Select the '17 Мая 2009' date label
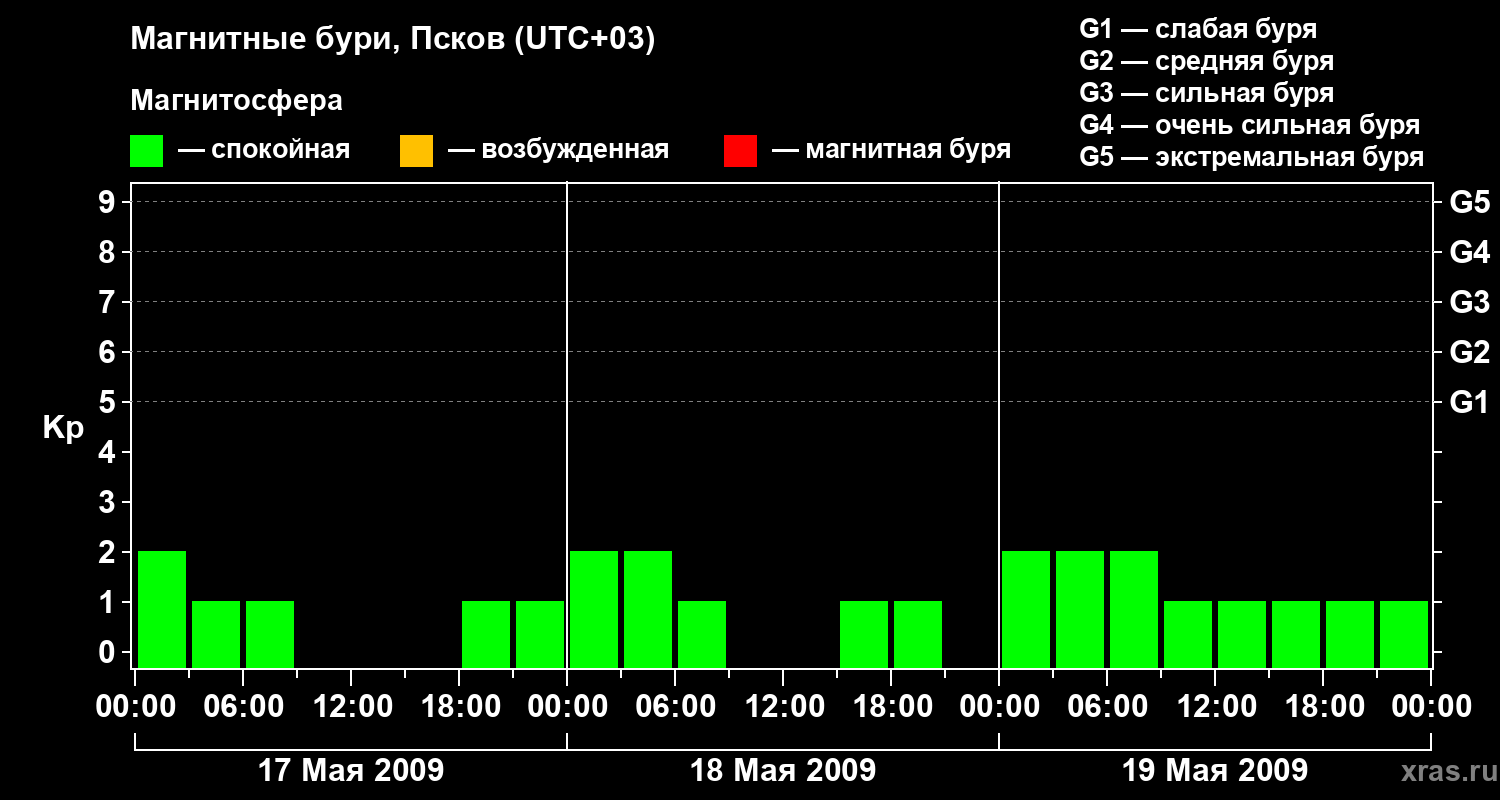The height and width of the screenshot is (800, 1500). pyautogui.click(x=350, y=771)
